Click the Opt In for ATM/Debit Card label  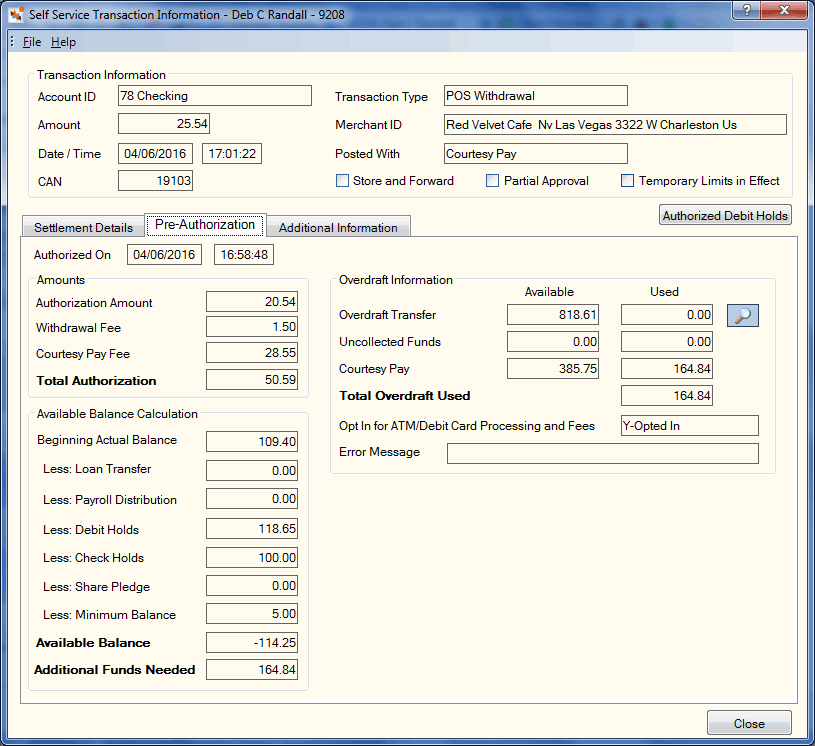click(x=467, y=426)
